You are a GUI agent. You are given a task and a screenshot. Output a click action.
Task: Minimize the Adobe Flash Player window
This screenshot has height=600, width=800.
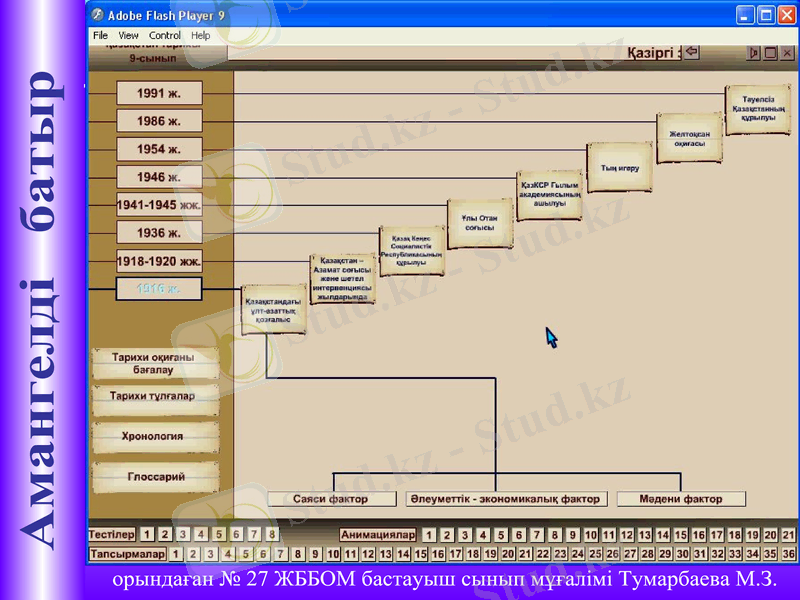pyautogui.click(x=746, y=15)
